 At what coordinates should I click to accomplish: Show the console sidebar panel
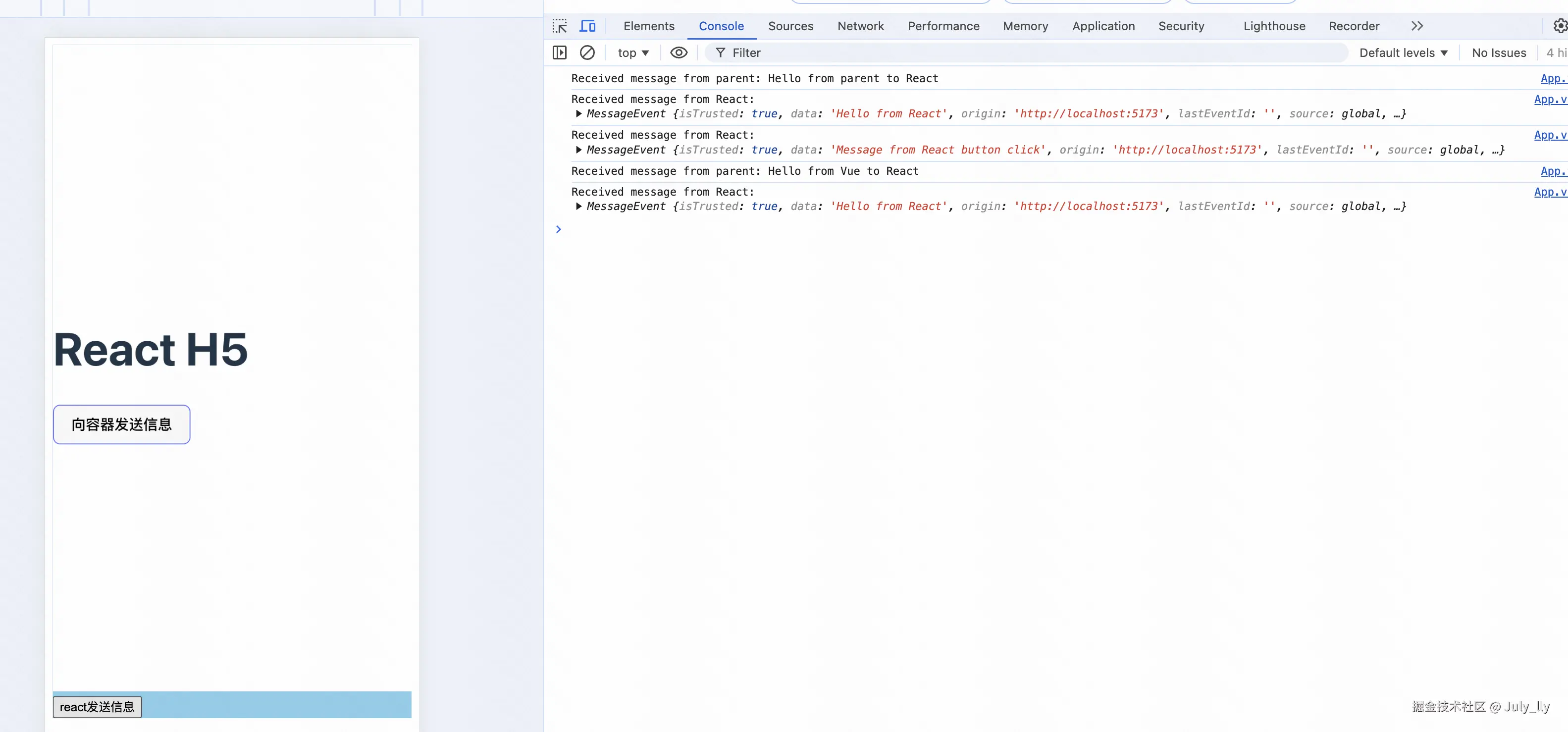(x=559, y=53)
